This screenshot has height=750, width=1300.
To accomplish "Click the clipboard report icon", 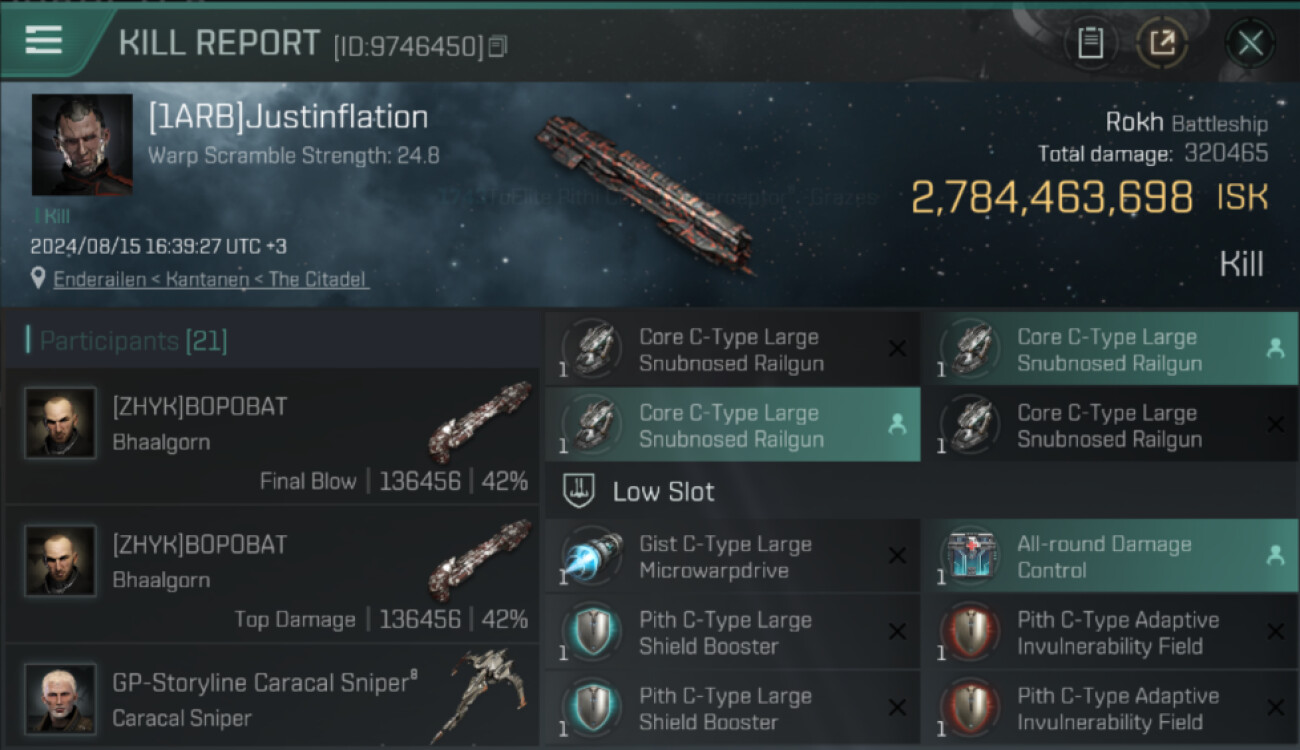I will 1090,43.
